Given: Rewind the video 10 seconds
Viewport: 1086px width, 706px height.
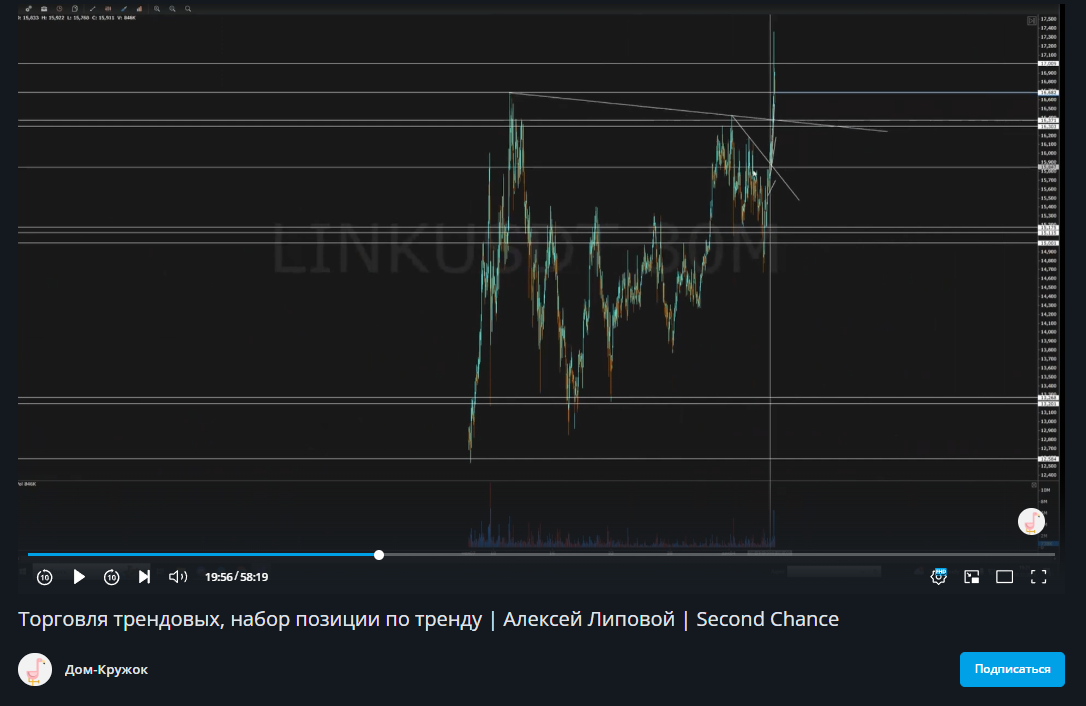Looking at the screenshot, I should [x=45, y=577].
